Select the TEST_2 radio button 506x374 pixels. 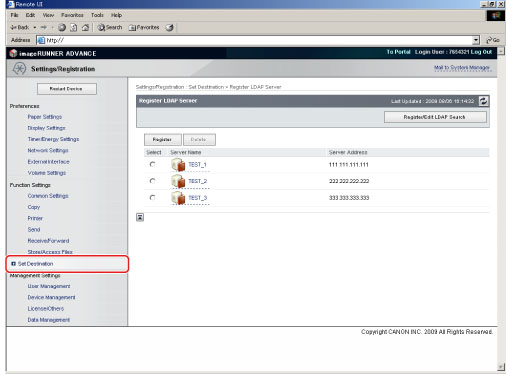(152, 181)
